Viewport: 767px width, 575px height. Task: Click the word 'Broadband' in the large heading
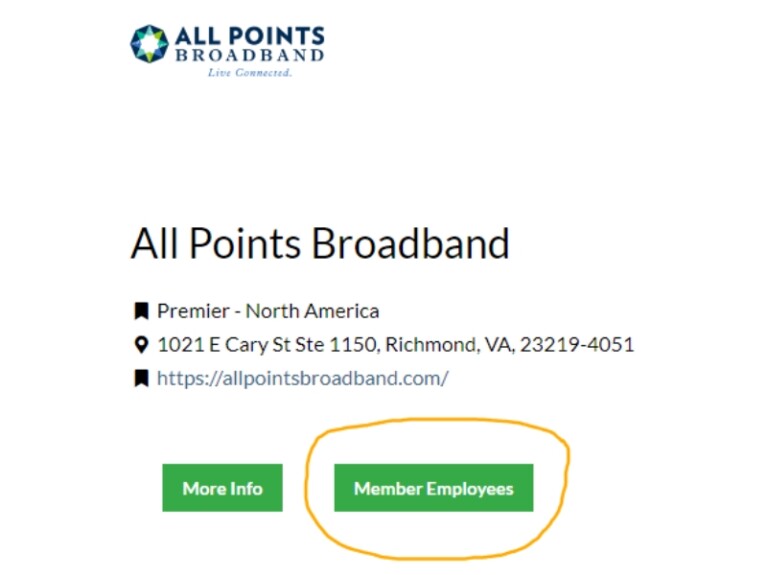pyautogui.click(x=411, y=243)
